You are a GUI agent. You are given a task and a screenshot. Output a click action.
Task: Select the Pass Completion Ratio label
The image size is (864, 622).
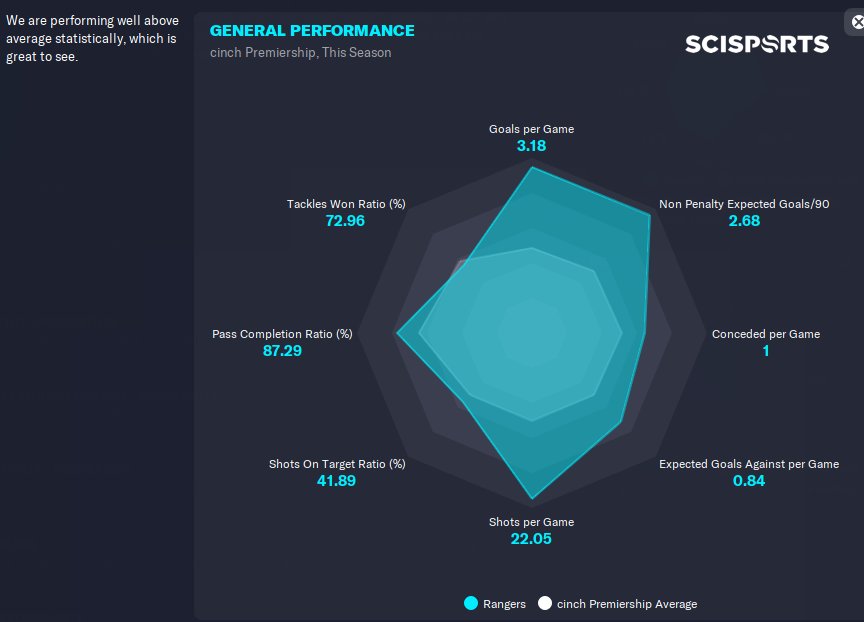[282, 334]
